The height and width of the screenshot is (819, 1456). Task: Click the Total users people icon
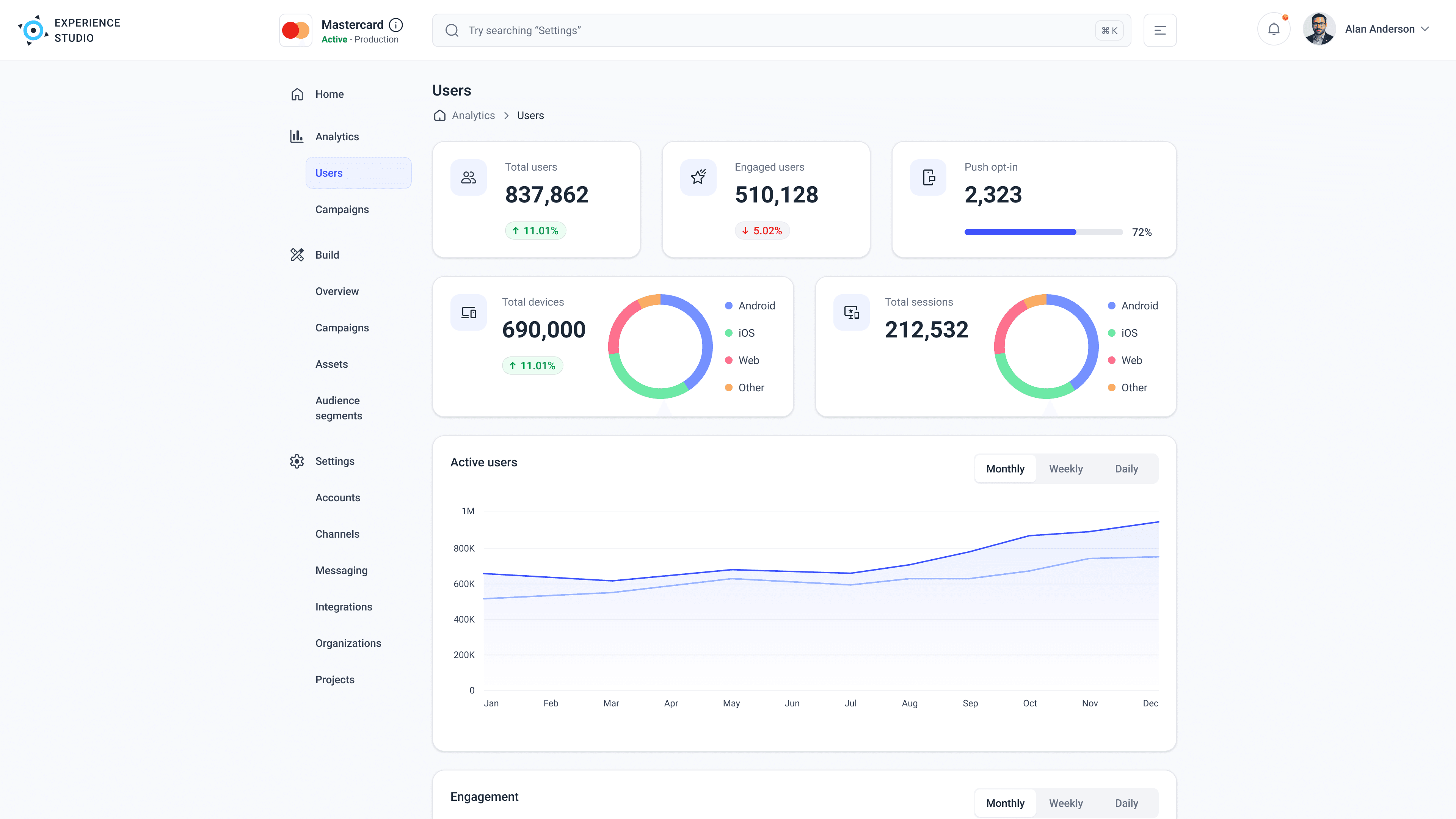pos(468,177)
